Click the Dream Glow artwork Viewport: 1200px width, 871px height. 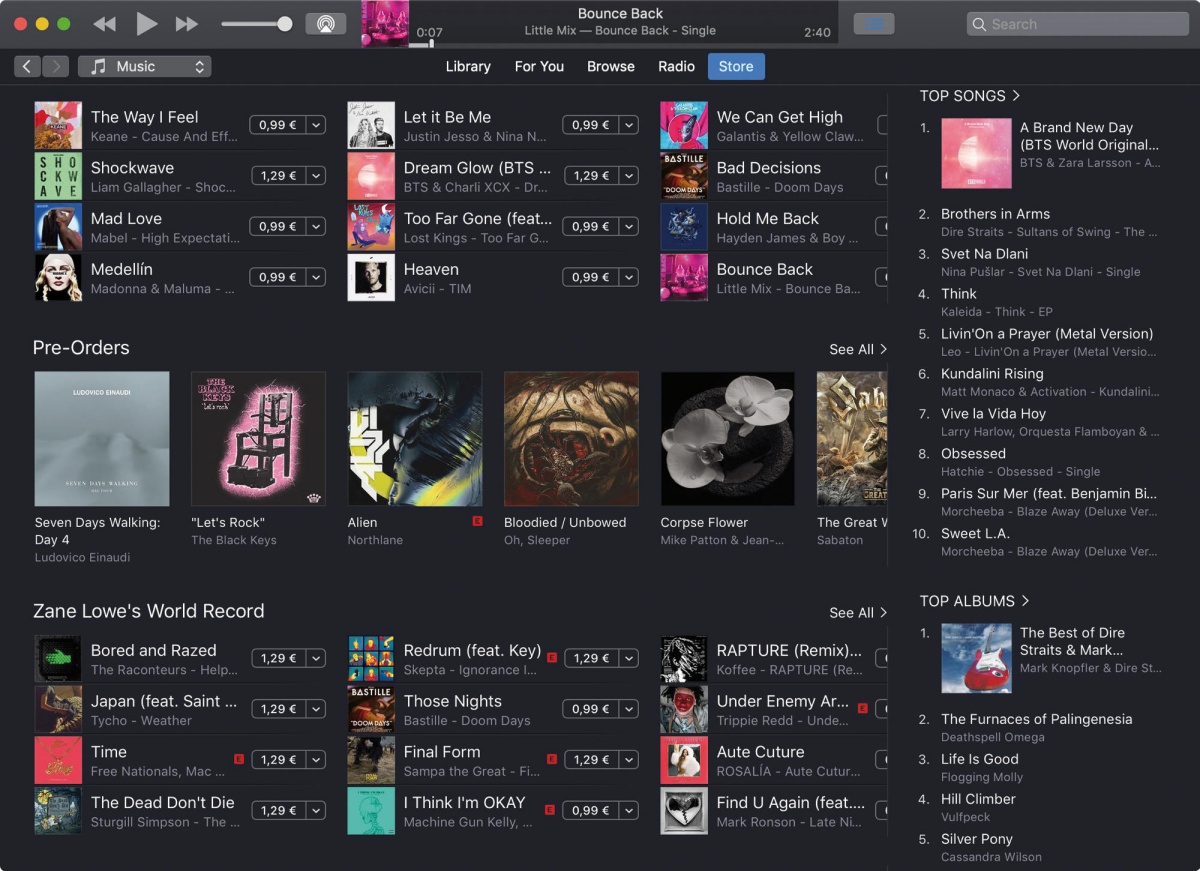pos(371,176)
